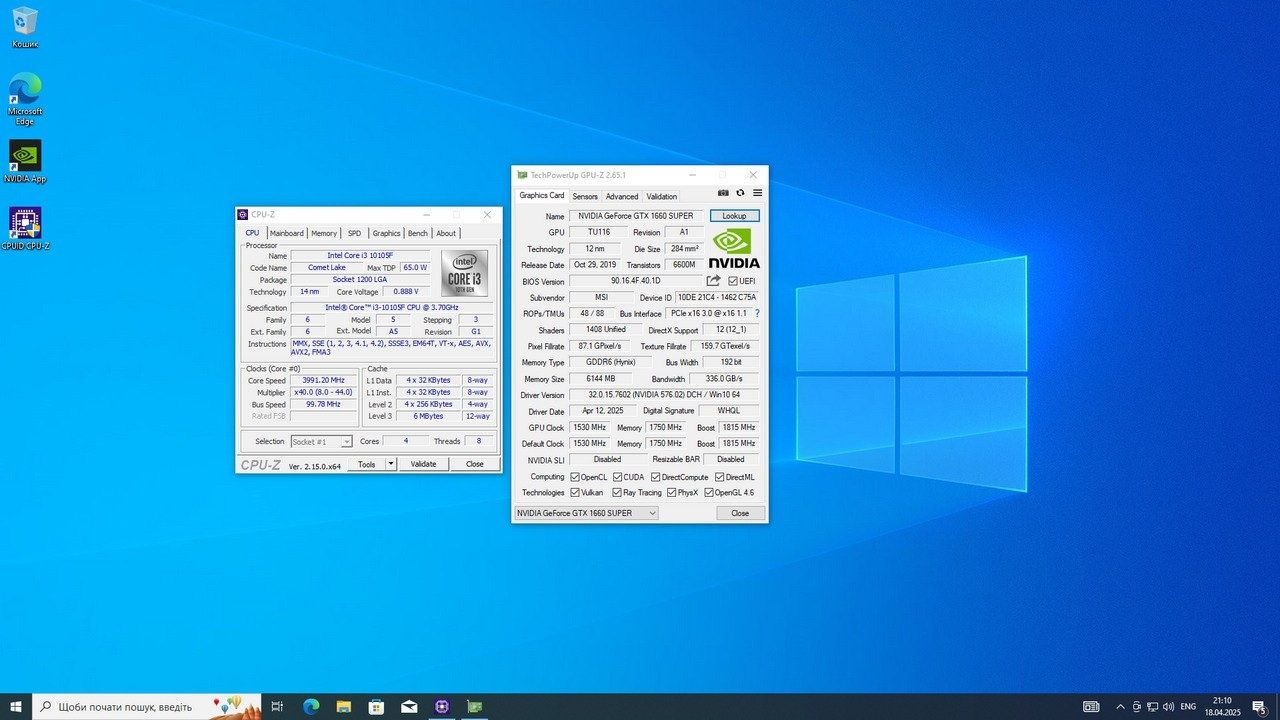Toggle the OpenGL 4.6 checkbox
Viewport: 1280px width, 720px height.
709,492
